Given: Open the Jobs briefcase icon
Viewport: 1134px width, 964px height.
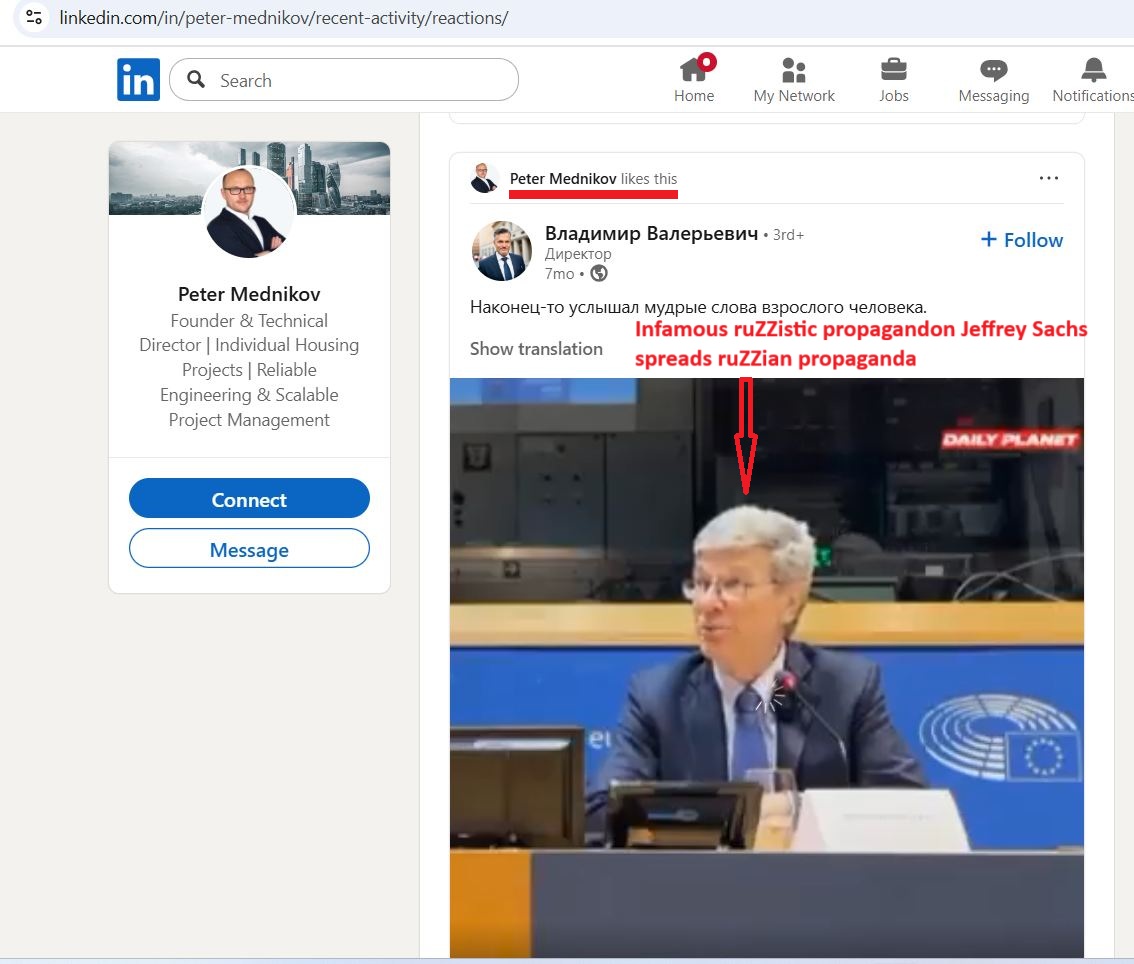Looking at the screenshot, I should click(894, 70).
